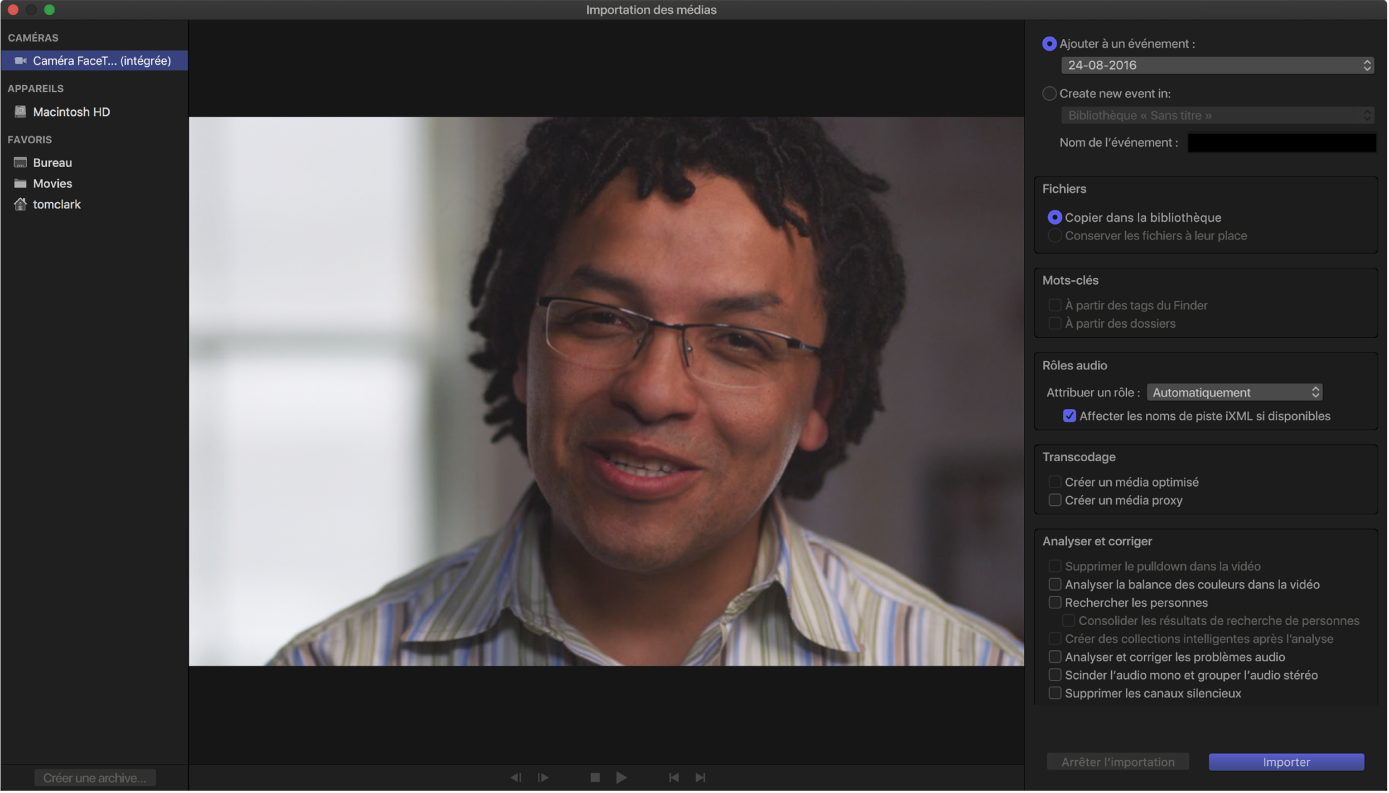
Task: Click the Importer button
Action: [1286, 762]
